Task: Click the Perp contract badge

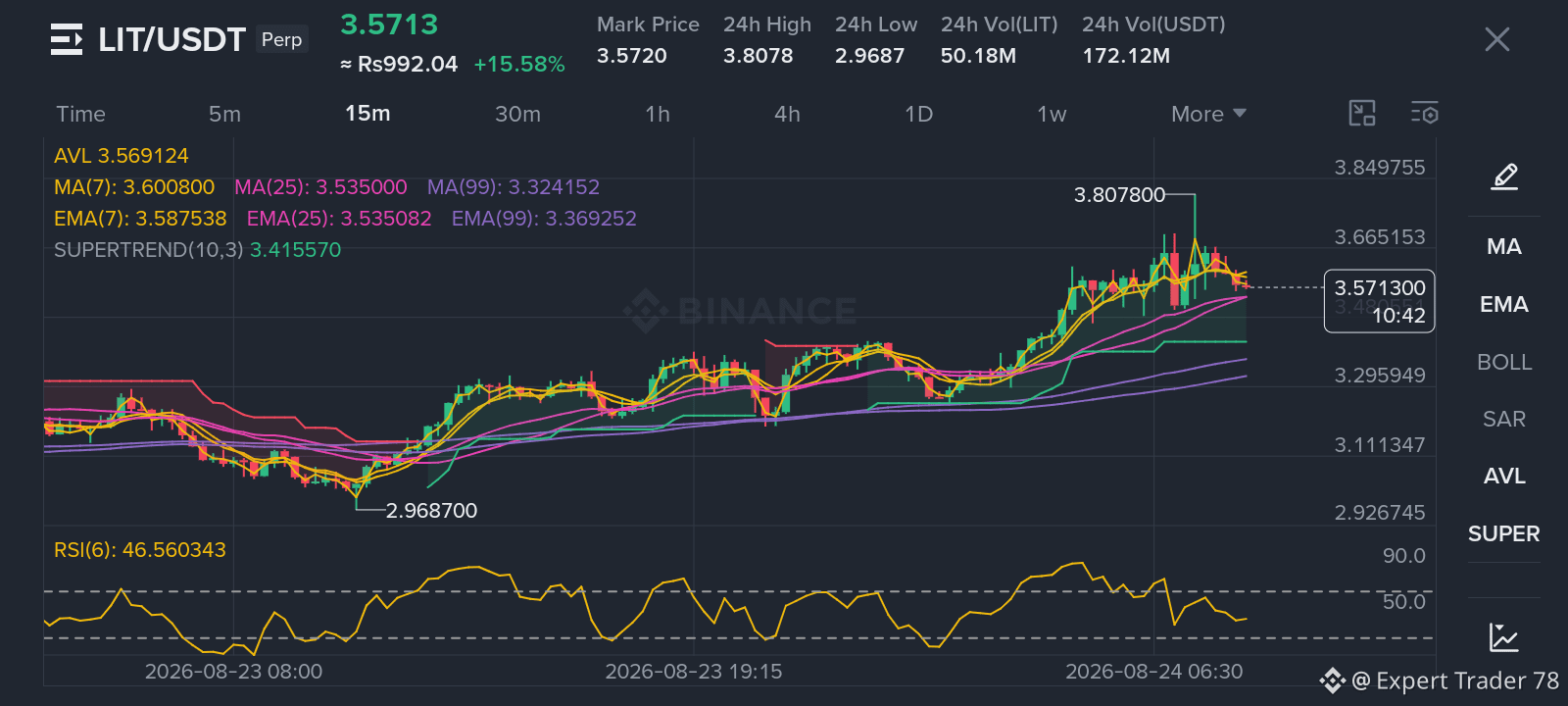Action: 282,39
